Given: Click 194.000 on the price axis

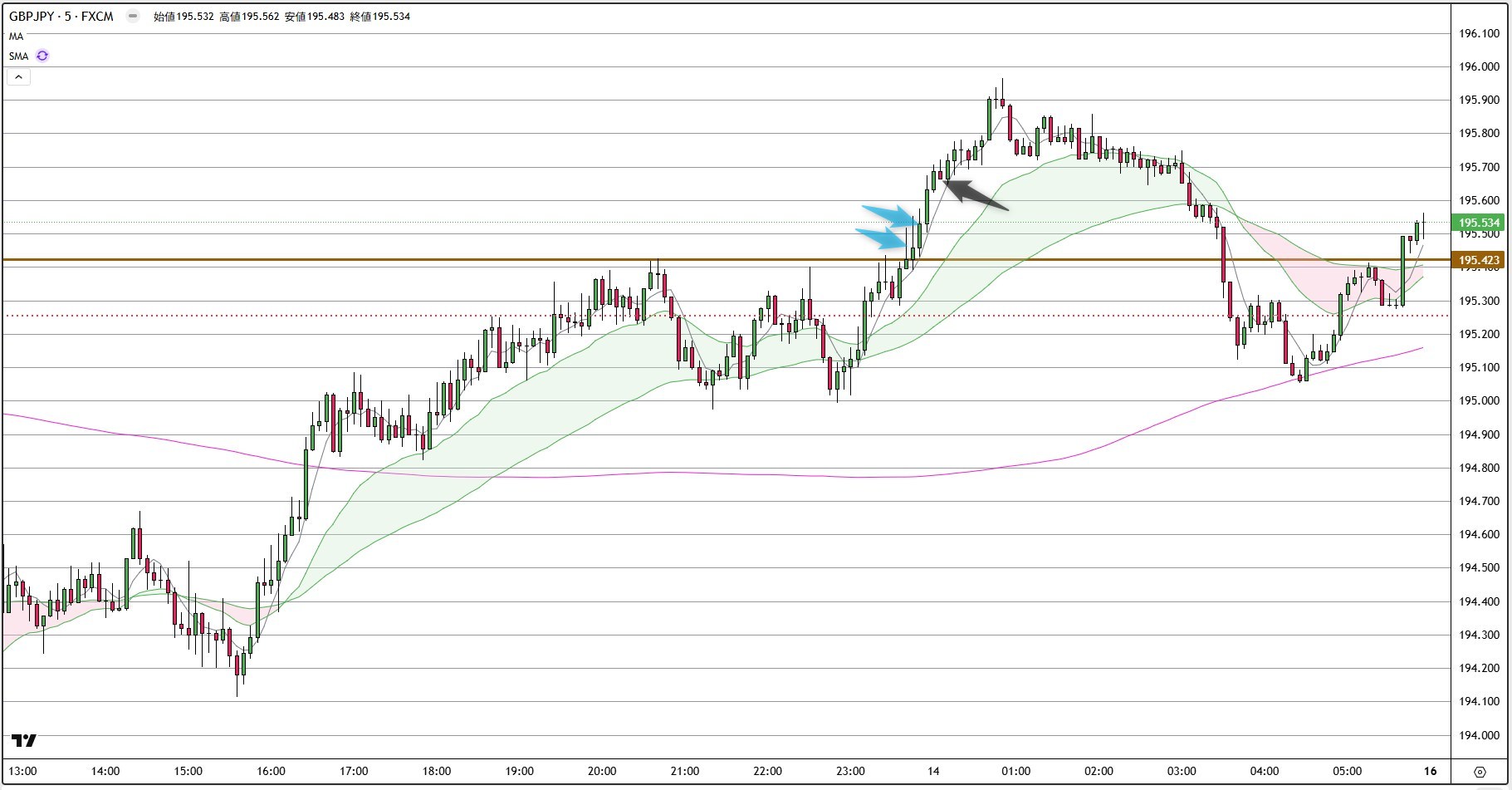Looking at the screenshot, I should pyautogui.click(x=1480, y=735).
